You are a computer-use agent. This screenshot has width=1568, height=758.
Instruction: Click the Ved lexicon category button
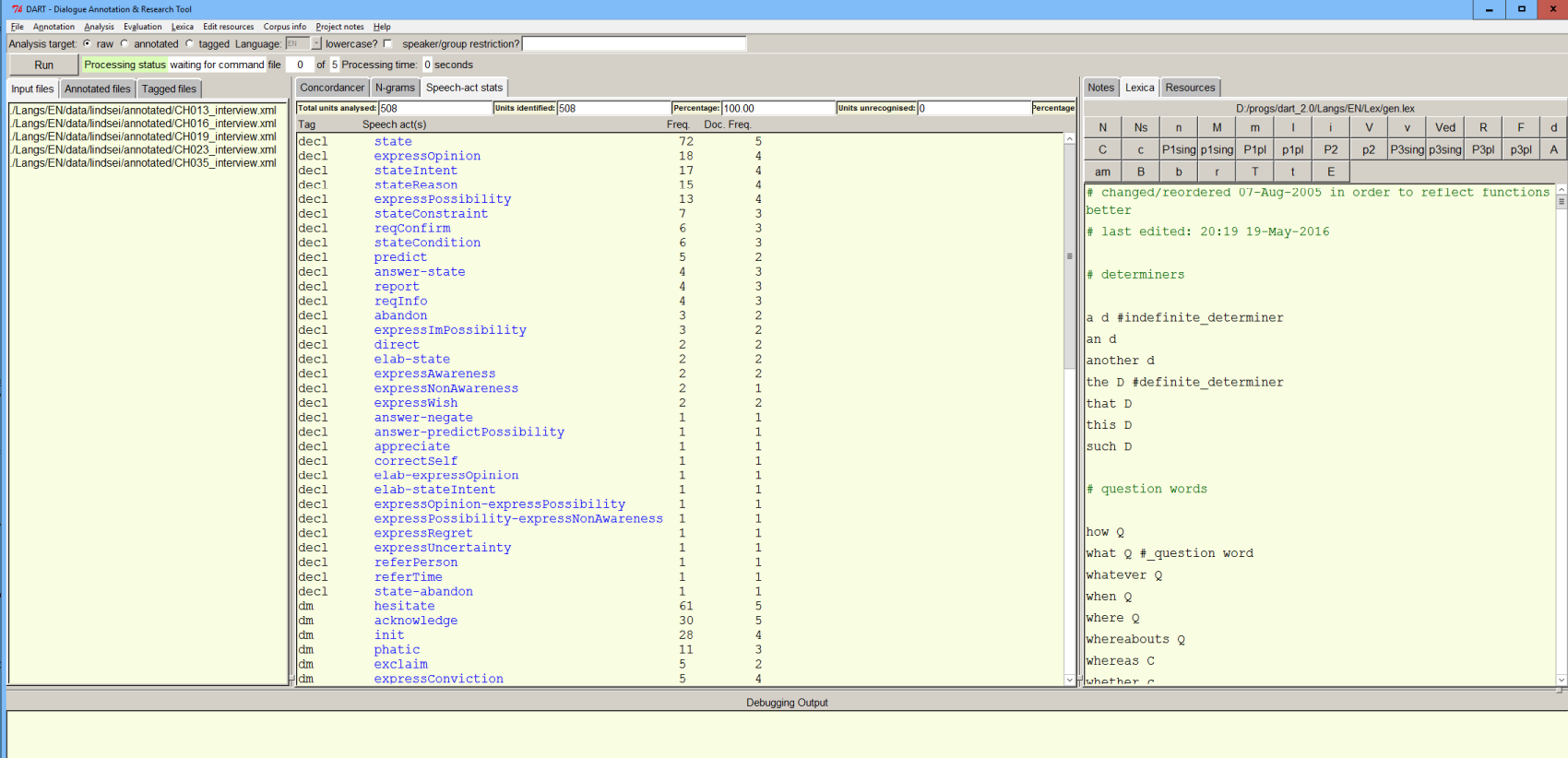(1444, 127)
